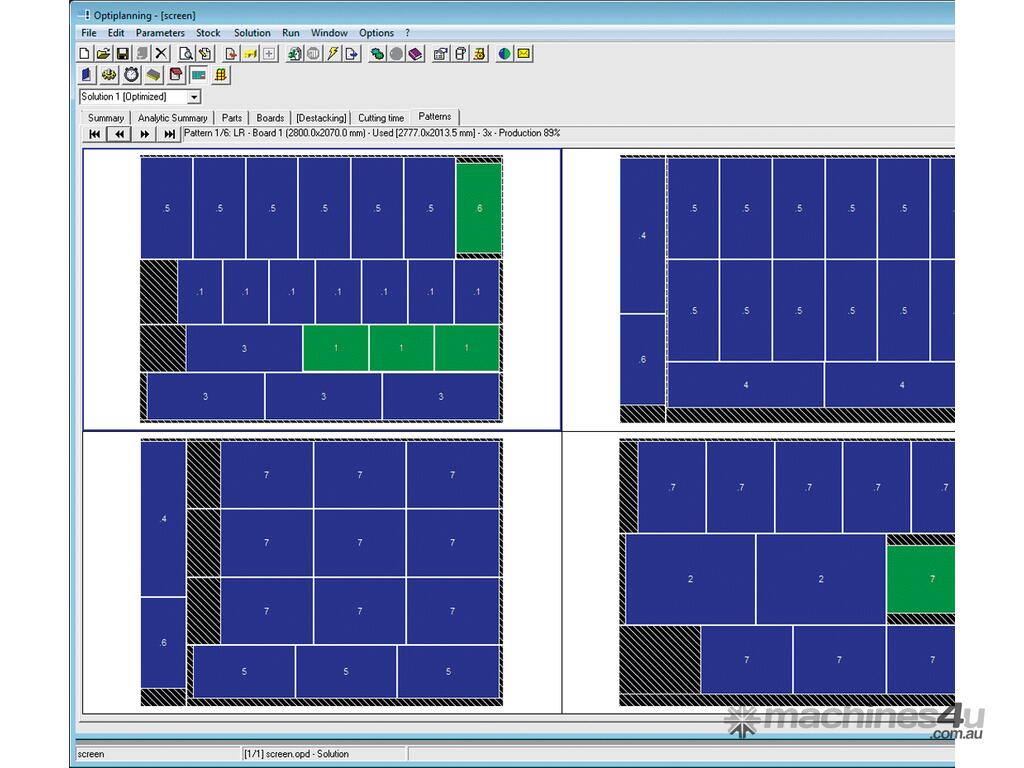Jump to the last pattern
The height and width of the screenshot is (768, 1024).
[170, 134]
